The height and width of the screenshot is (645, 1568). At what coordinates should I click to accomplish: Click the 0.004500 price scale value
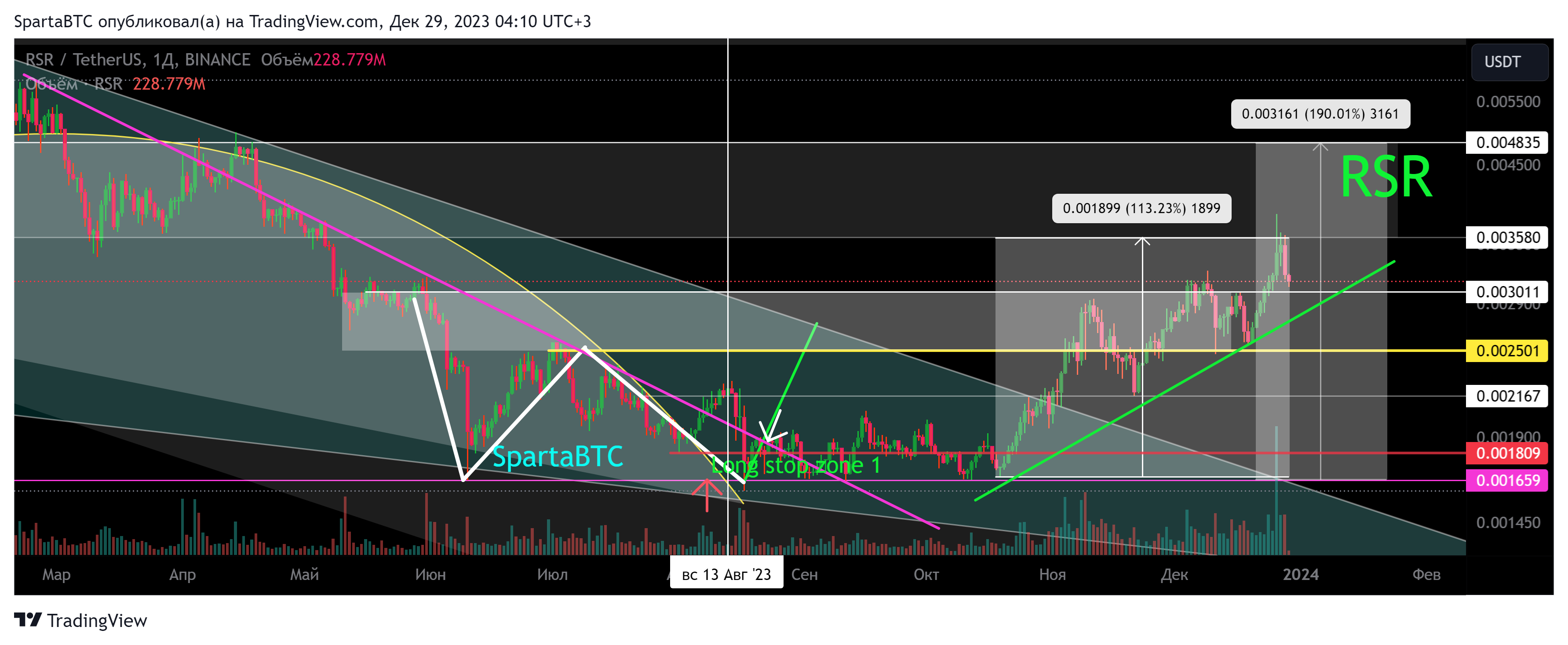click(x=1508, y=165)
